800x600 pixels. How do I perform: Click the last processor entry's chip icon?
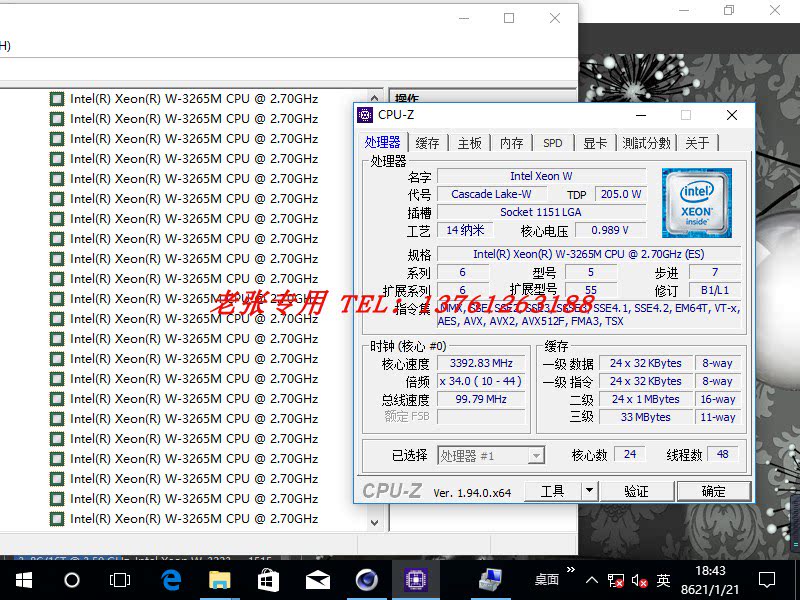(x=57, y=519)
